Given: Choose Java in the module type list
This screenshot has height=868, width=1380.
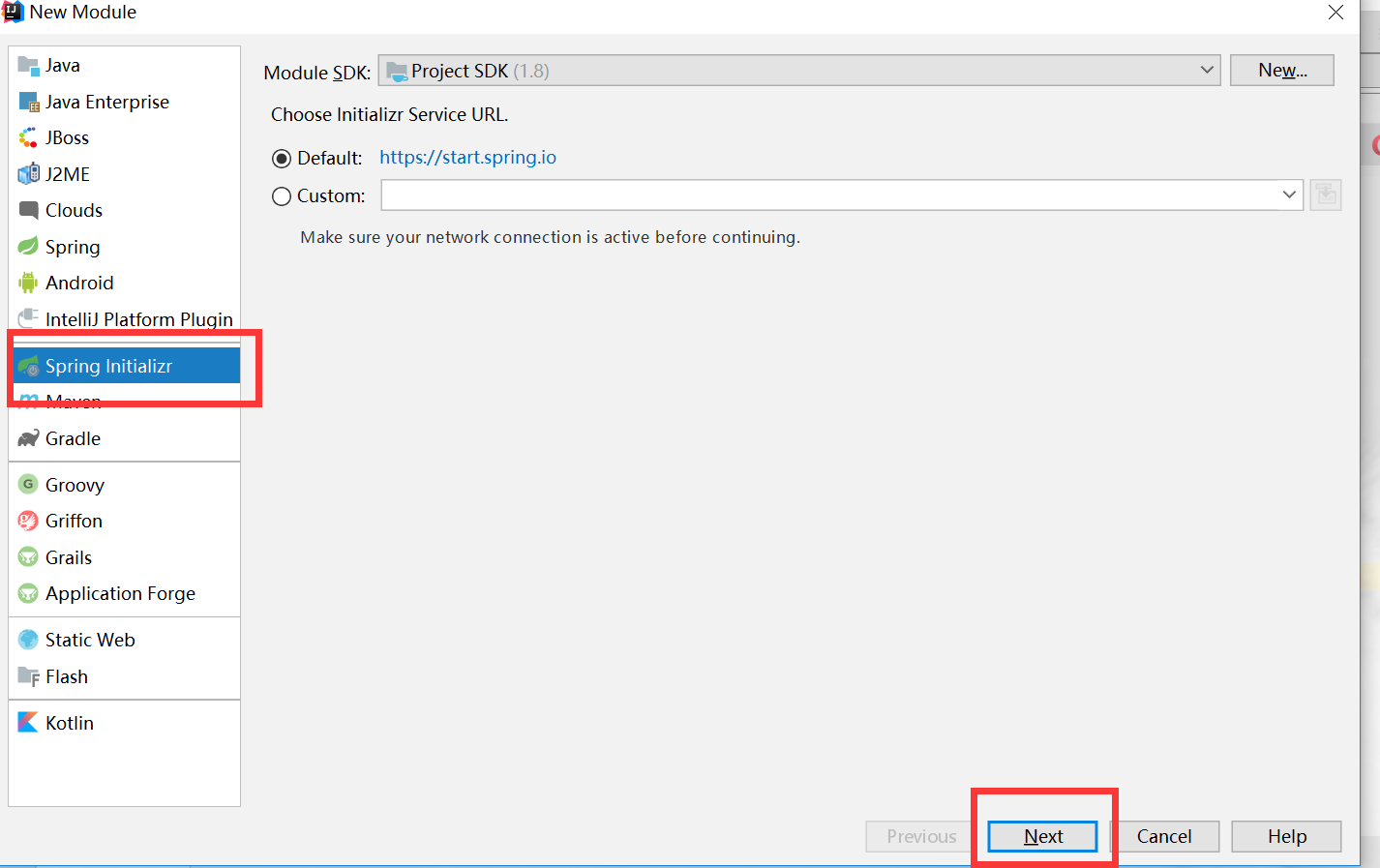Looking at the screenshot, I should [x=125, y=66].
